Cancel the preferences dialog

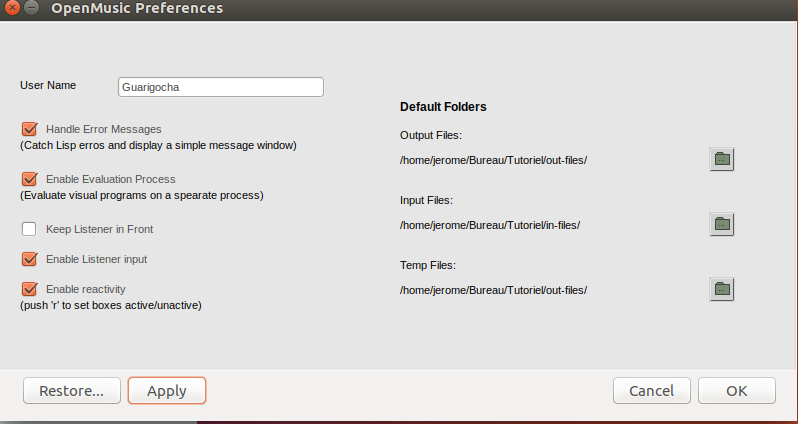pyautogui.click(x=651, y=390)
